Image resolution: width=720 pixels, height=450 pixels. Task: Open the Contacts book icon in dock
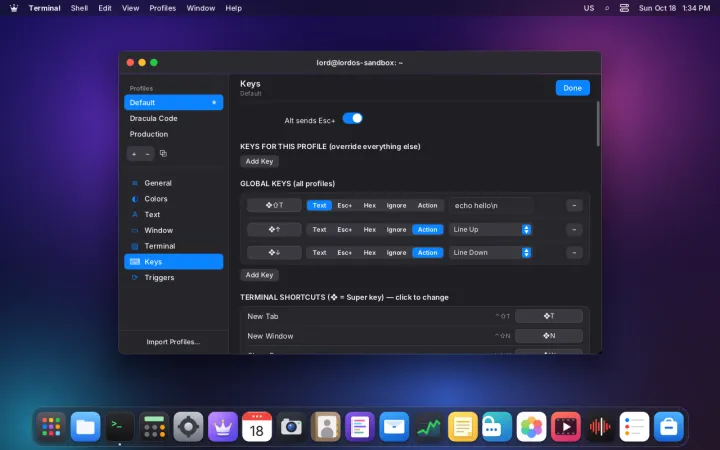326,427
